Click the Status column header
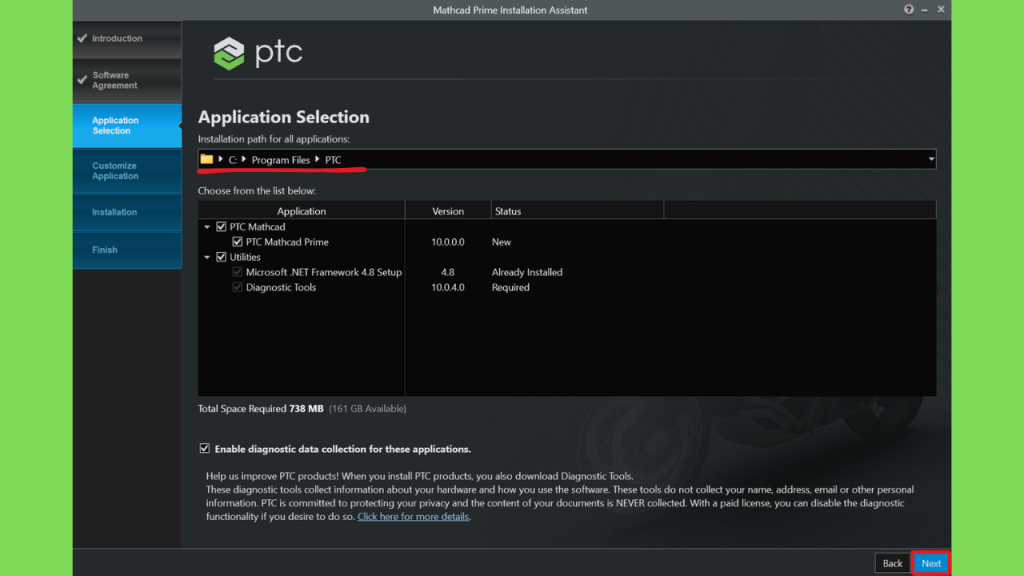This screenshot has height=576, width=1024. [x=577, y=211]
